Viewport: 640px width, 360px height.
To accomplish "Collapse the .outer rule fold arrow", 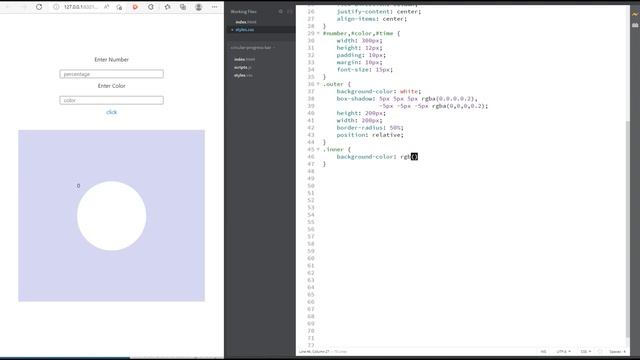I will tap(318, 84).
